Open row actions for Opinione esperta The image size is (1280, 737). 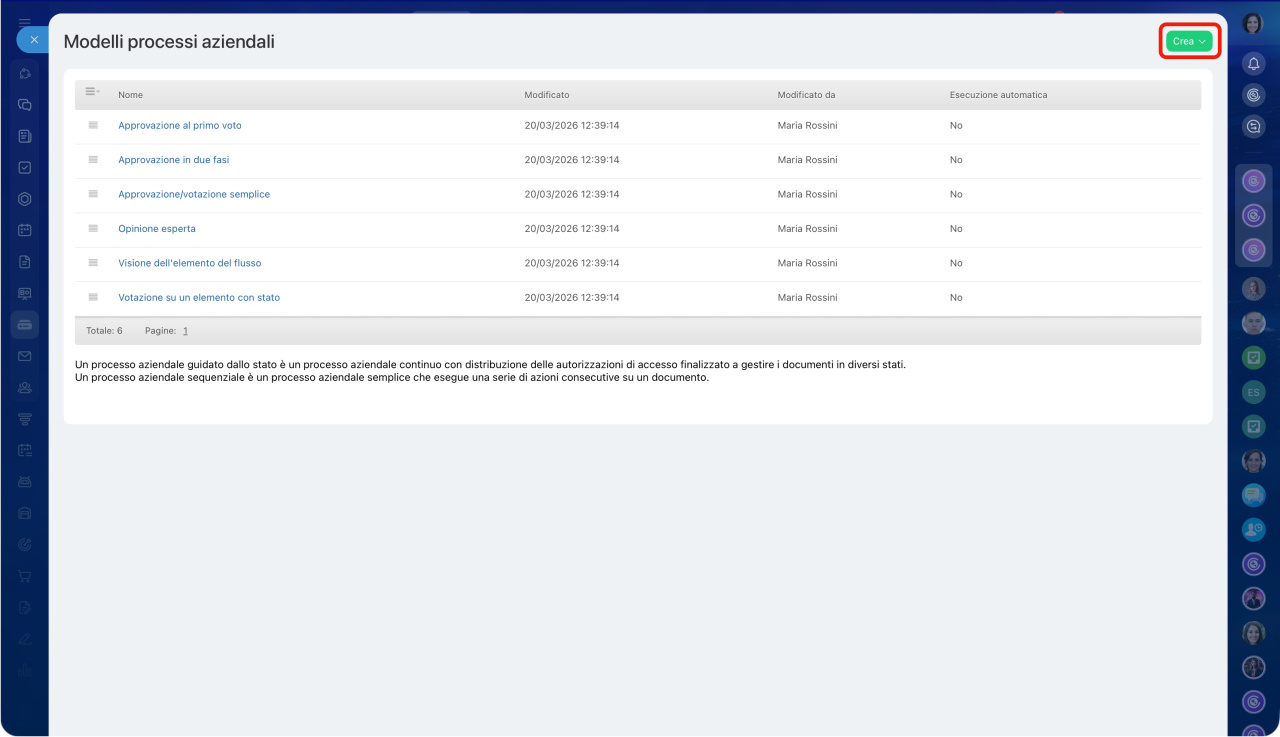pos(93,228)
